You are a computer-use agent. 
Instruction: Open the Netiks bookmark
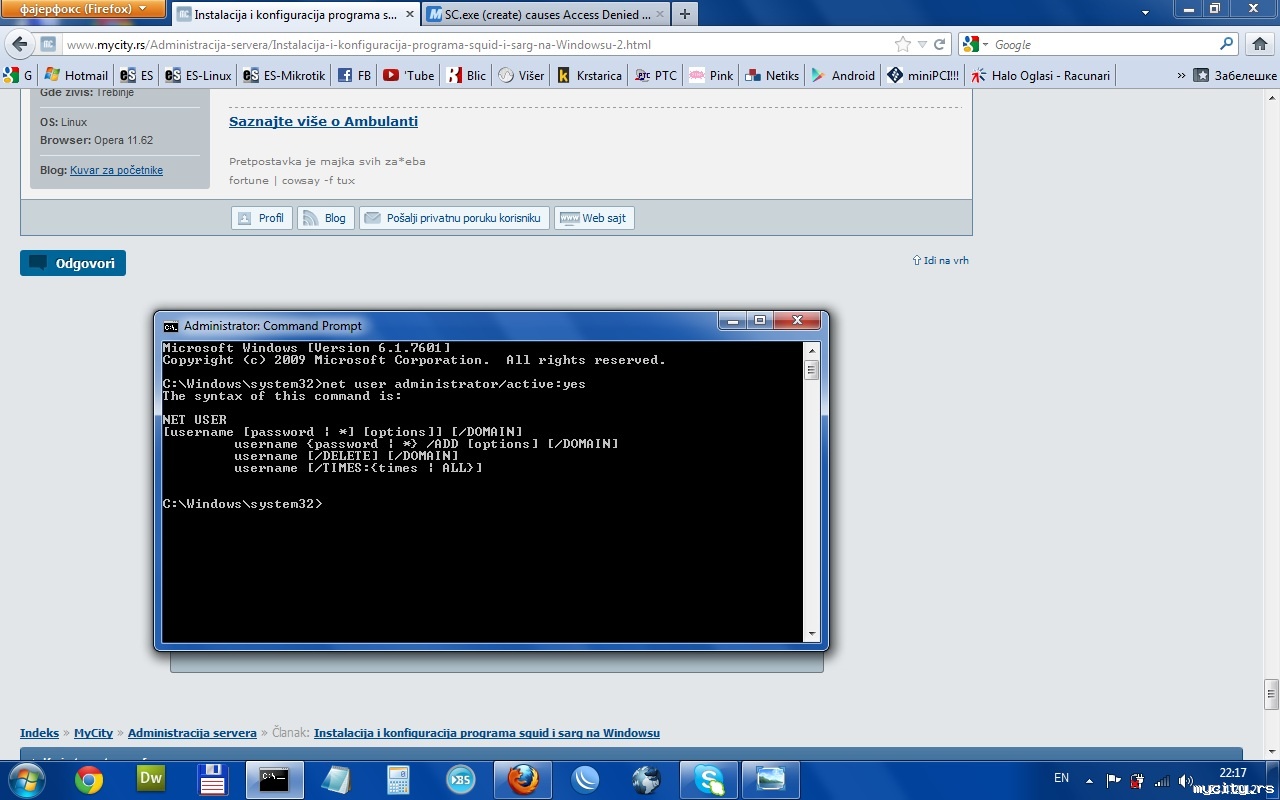click(772, 75)
